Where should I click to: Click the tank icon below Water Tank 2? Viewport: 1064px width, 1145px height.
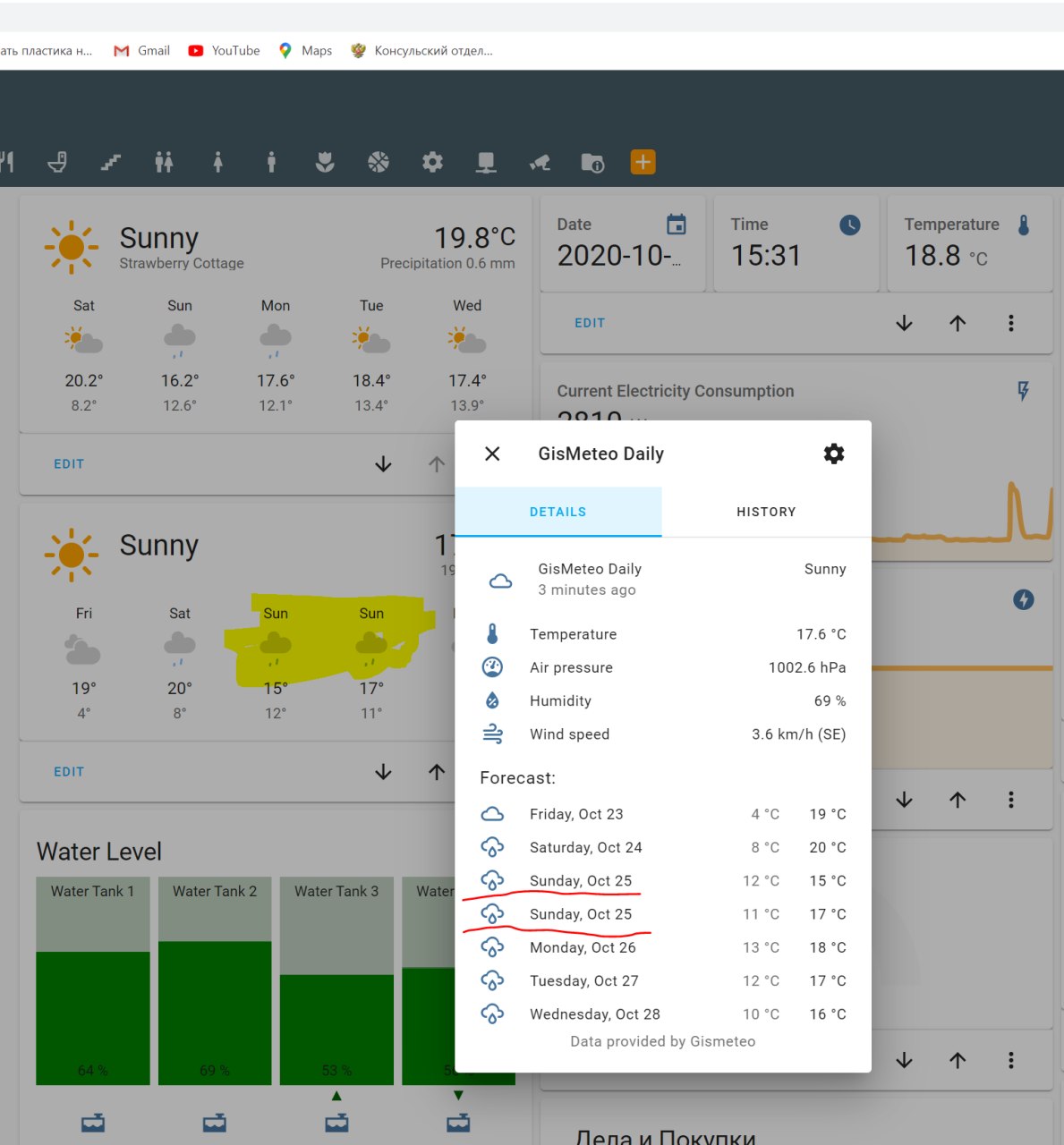coord(215,1123)
